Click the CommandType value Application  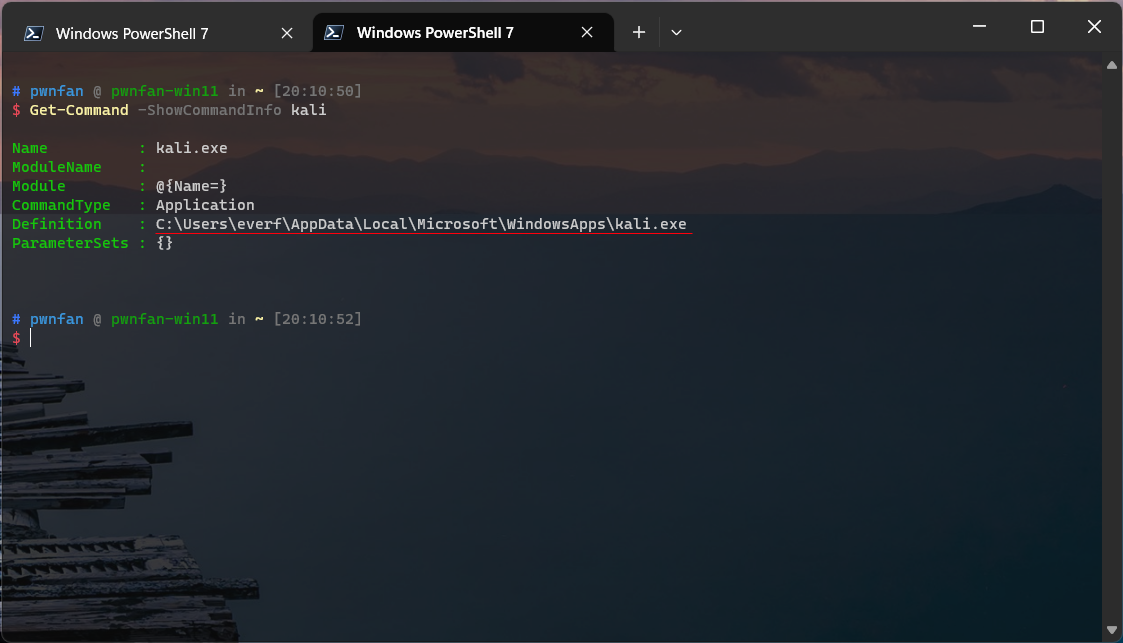point(205,205)
